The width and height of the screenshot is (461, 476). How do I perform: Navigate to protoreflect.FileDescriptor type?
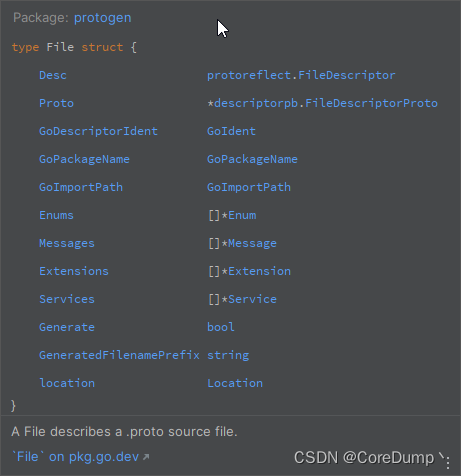[301, 75]
